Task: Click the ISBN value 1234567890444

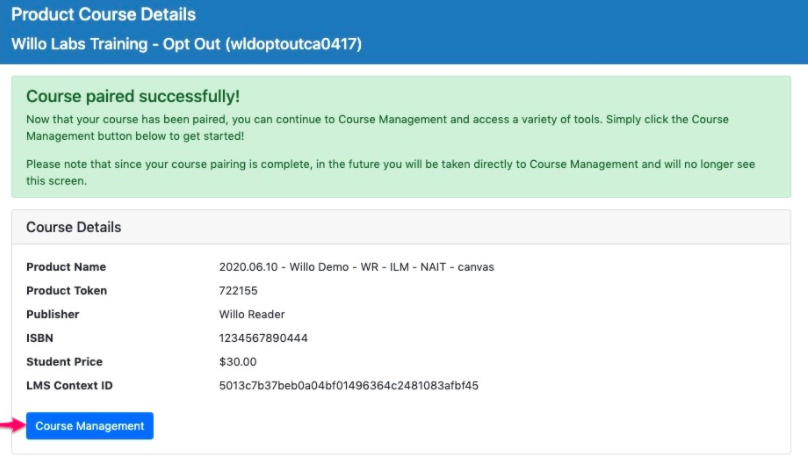Action: (x=263, y=338)
